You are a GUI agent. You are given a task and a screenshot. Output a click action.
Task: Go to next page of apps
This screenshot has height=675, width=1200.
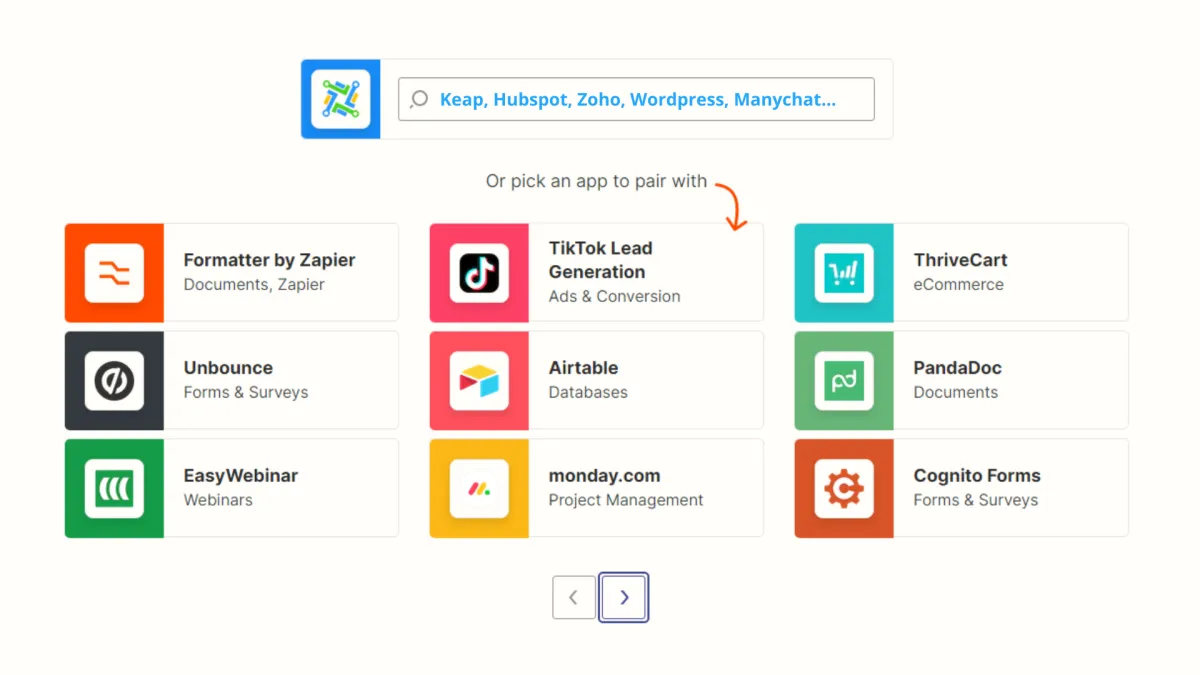click(624, 597)
